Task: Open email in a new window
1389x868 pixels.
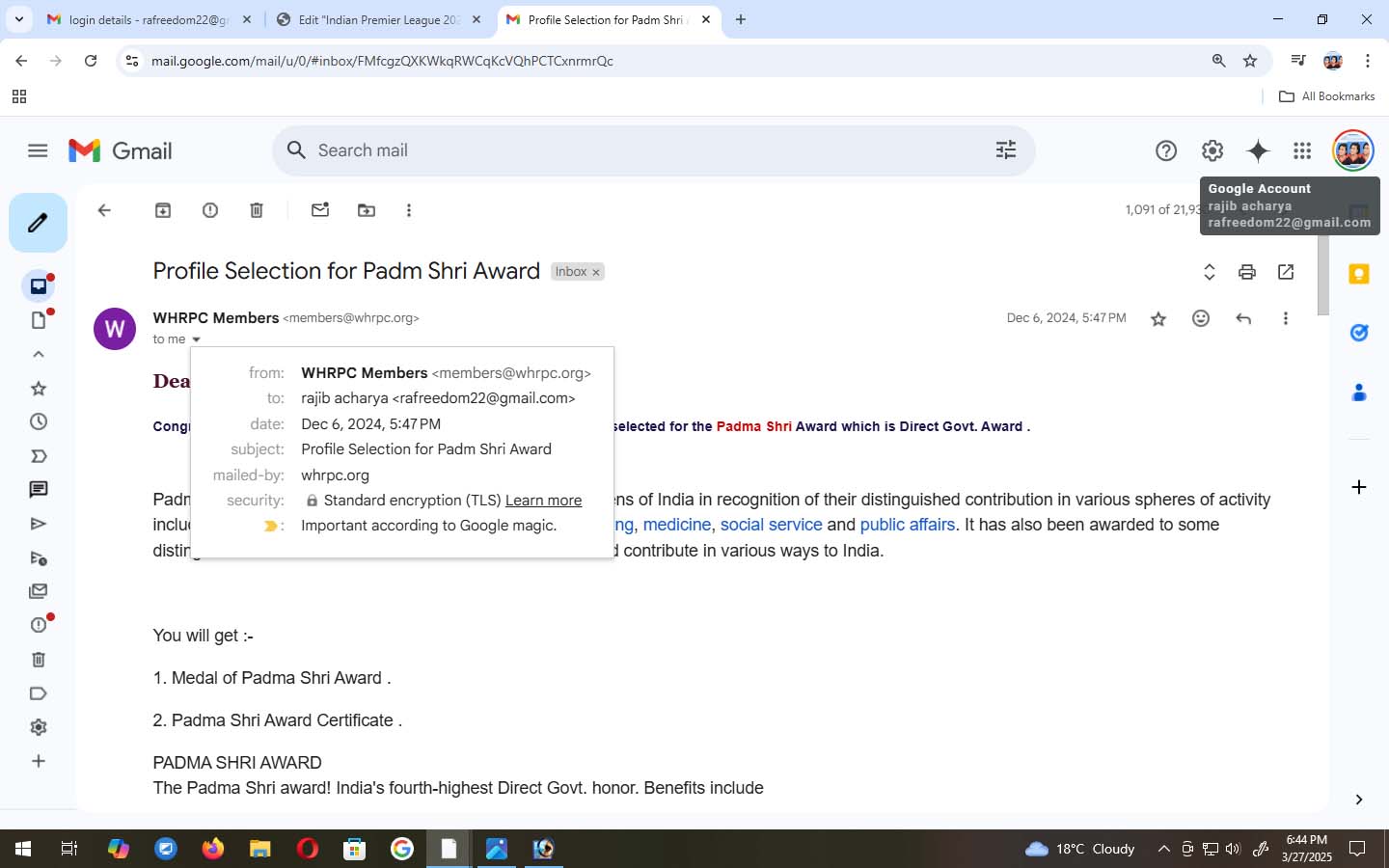Action: [1286, 272]
